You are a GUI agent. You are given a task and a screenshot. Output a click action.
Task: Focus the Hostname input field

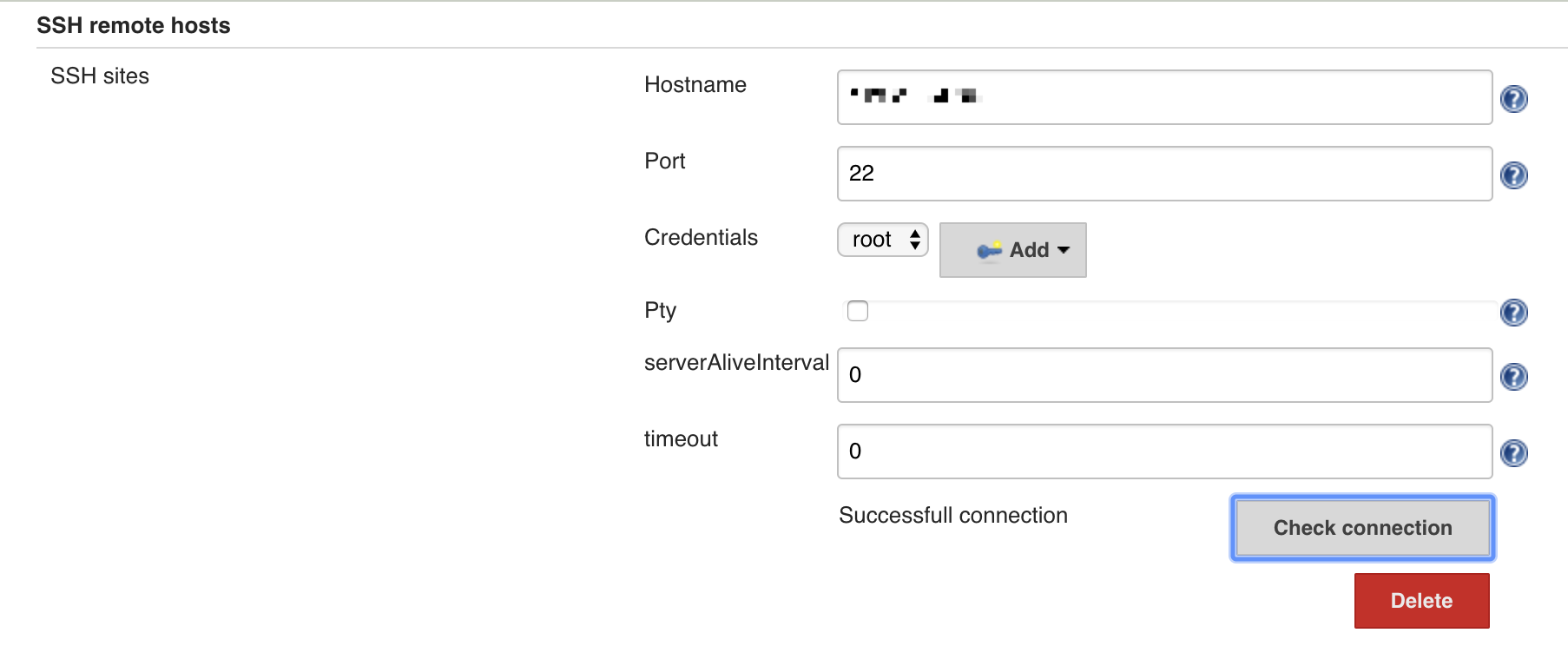pyautogui.click(x=1163, y=97)
